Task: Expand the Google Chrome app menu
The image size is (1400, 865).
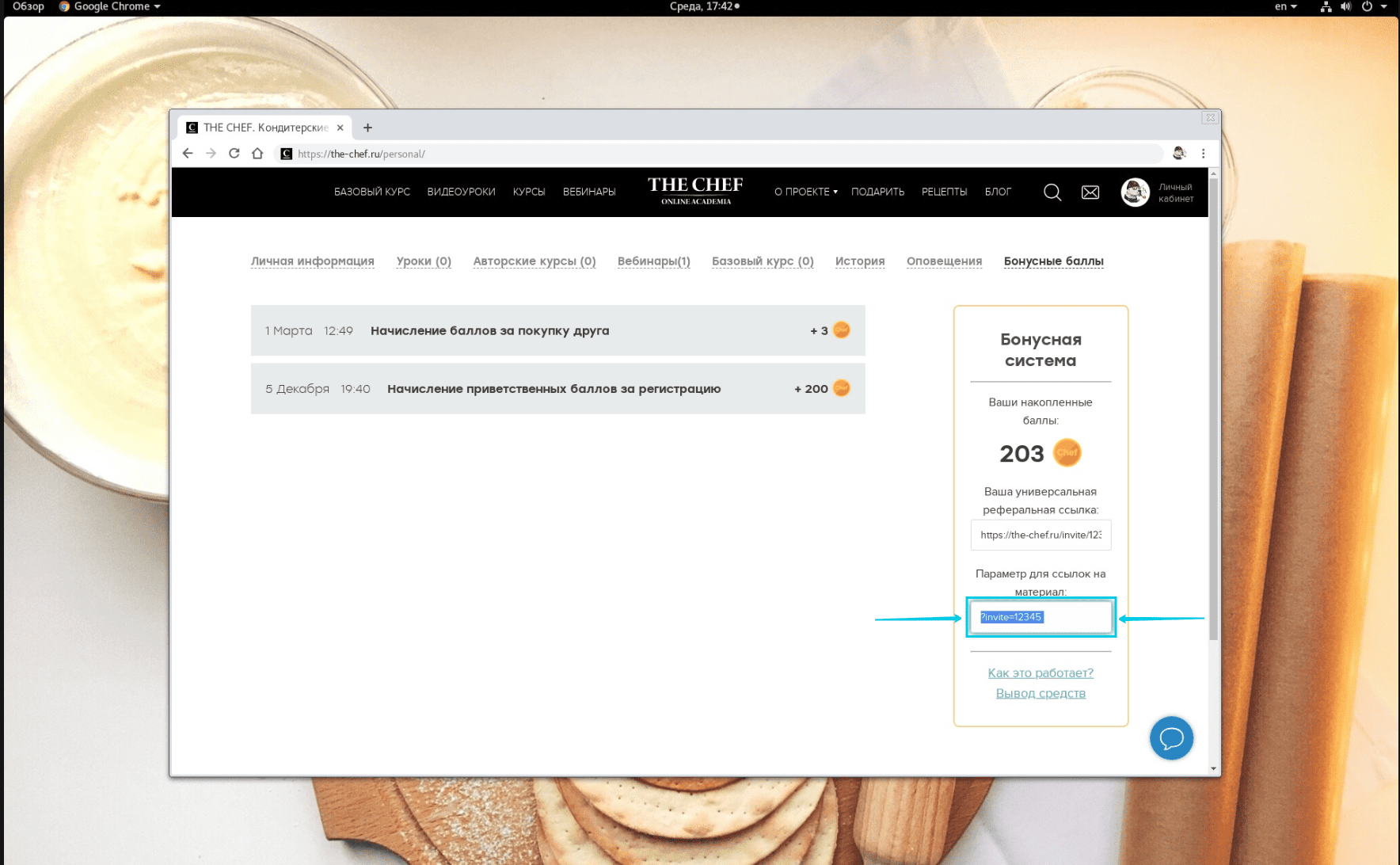Action: [x=110, y=6]
